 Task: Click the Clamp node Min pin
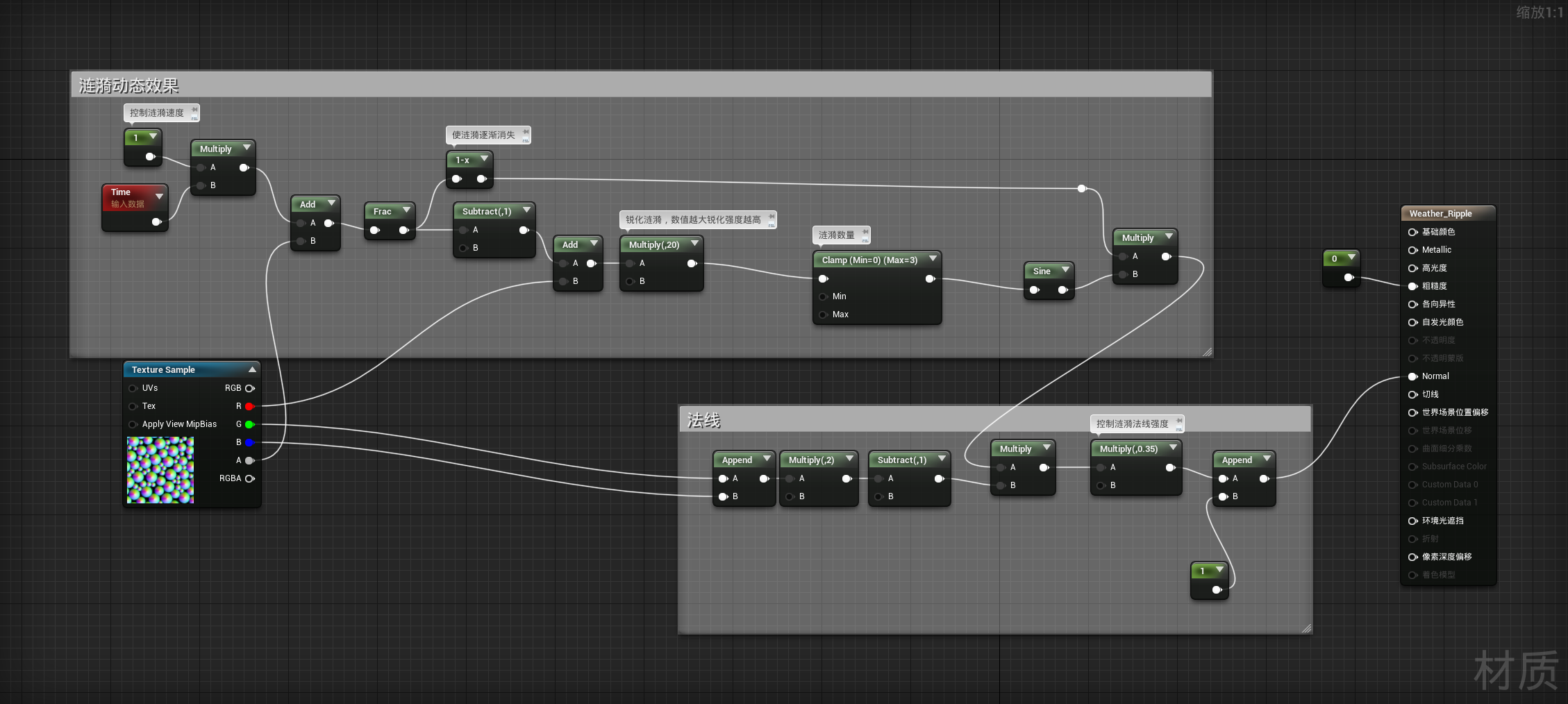point(824,296)
